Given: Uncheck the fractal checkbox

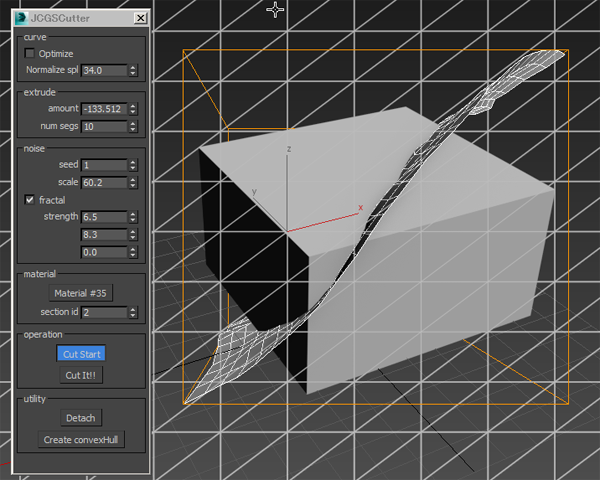Looking at the screenshot, I should 29,200.
